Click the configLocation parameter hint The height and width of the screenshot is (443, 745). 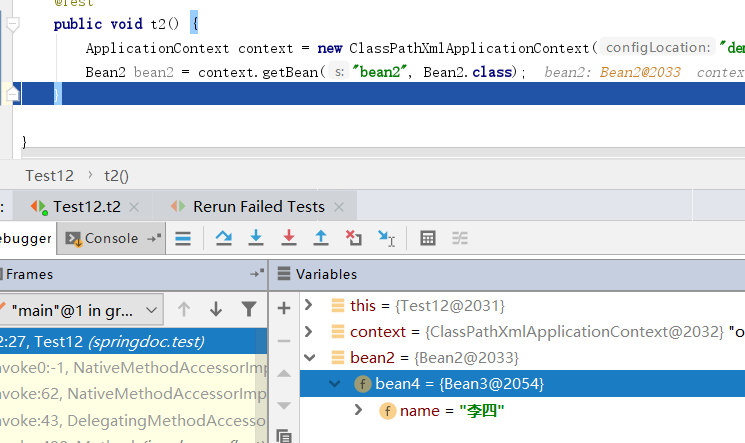click(658, 48)
